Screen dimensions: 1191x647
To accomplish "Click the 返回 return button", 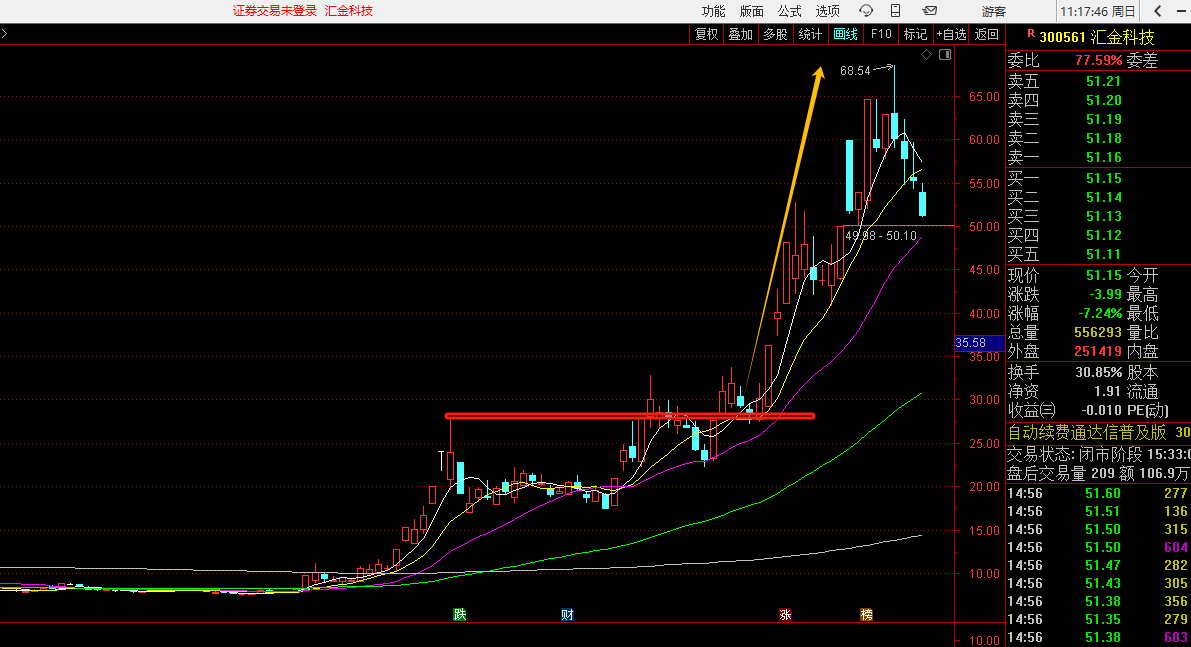I will (987, 34).
